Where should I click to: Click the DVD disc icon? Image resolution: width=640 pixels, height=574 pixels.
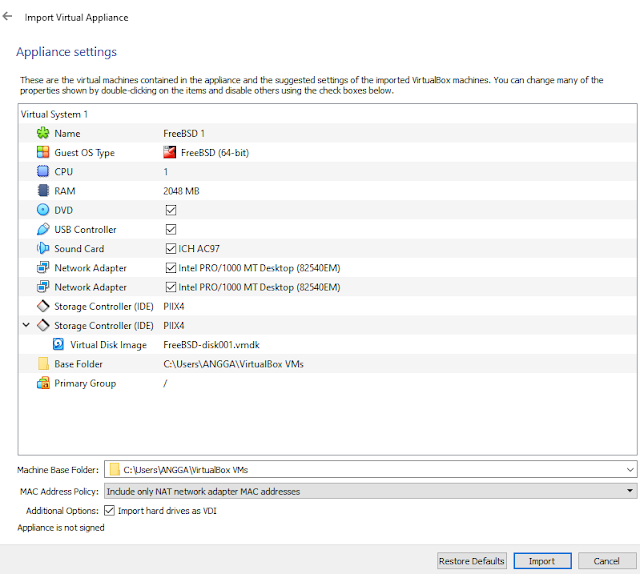click(43, 210)
